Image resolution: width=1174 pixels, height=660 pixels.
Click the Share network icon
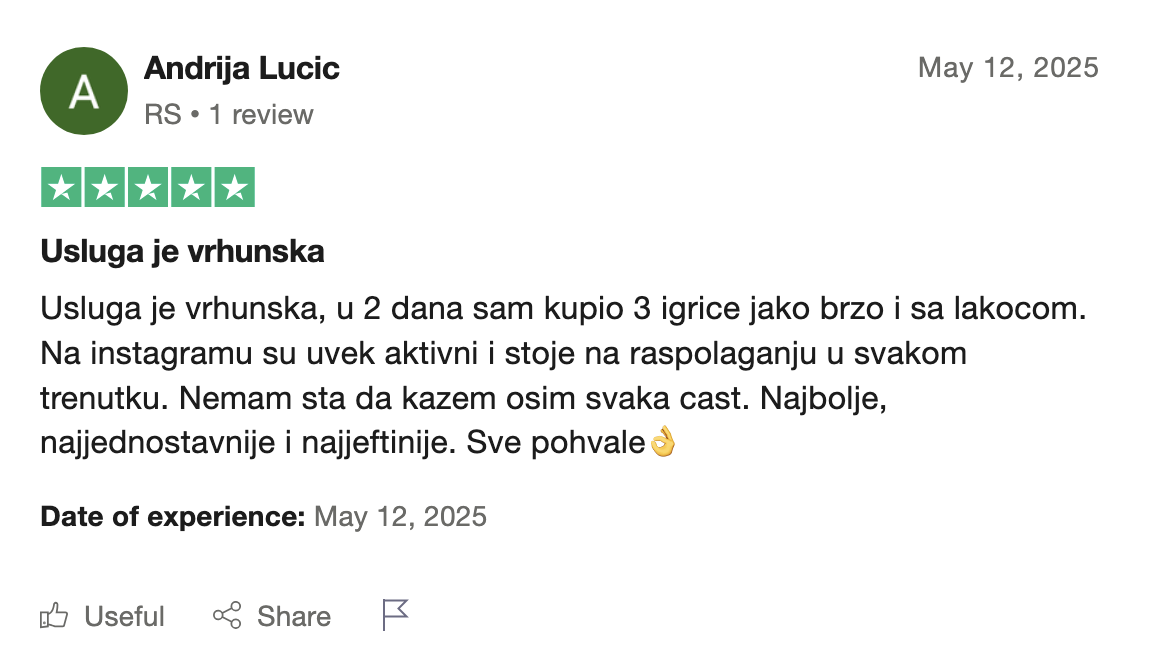[228, 616]
